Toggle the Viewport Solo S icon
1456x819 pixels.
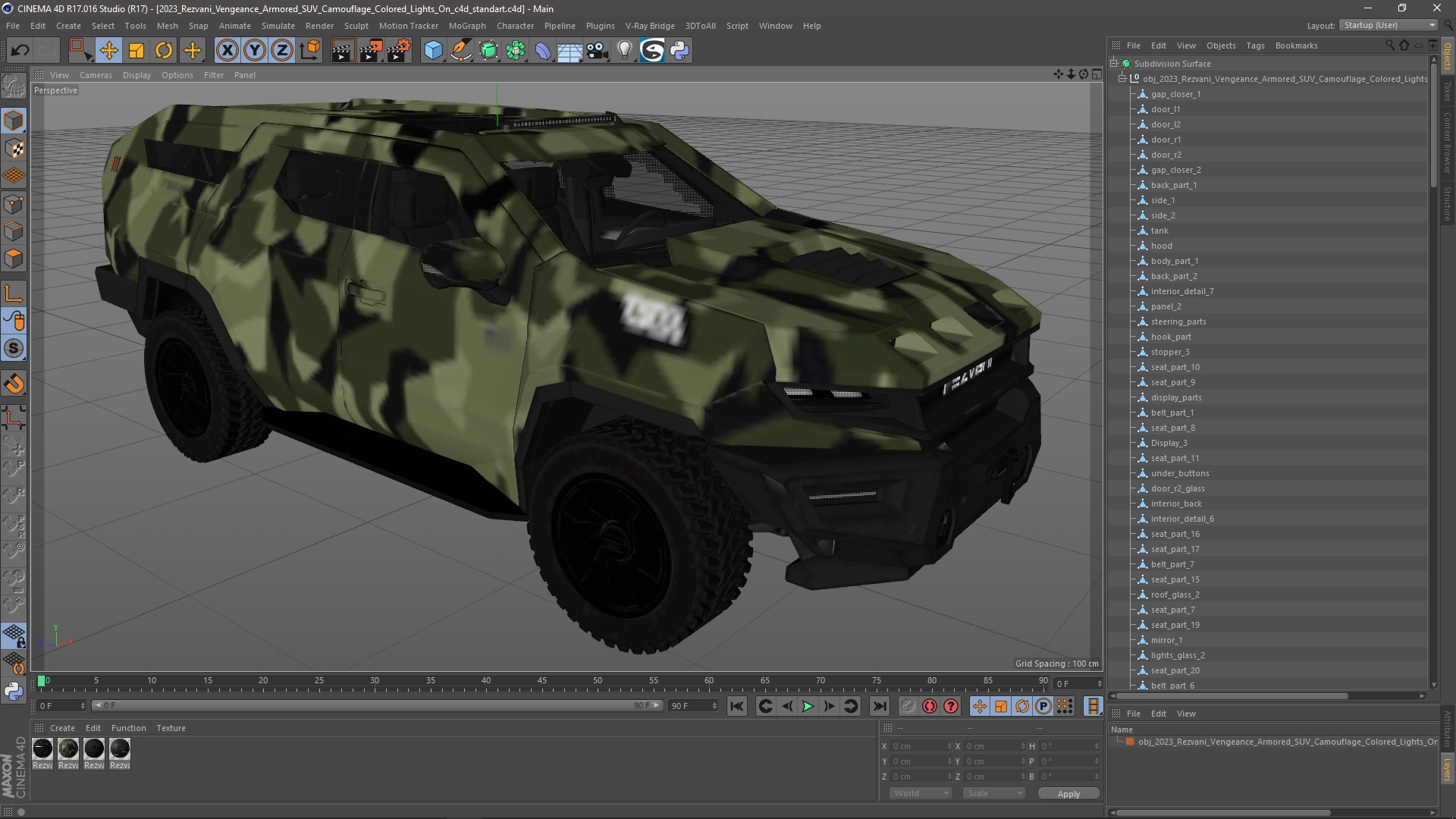[14, 349]
